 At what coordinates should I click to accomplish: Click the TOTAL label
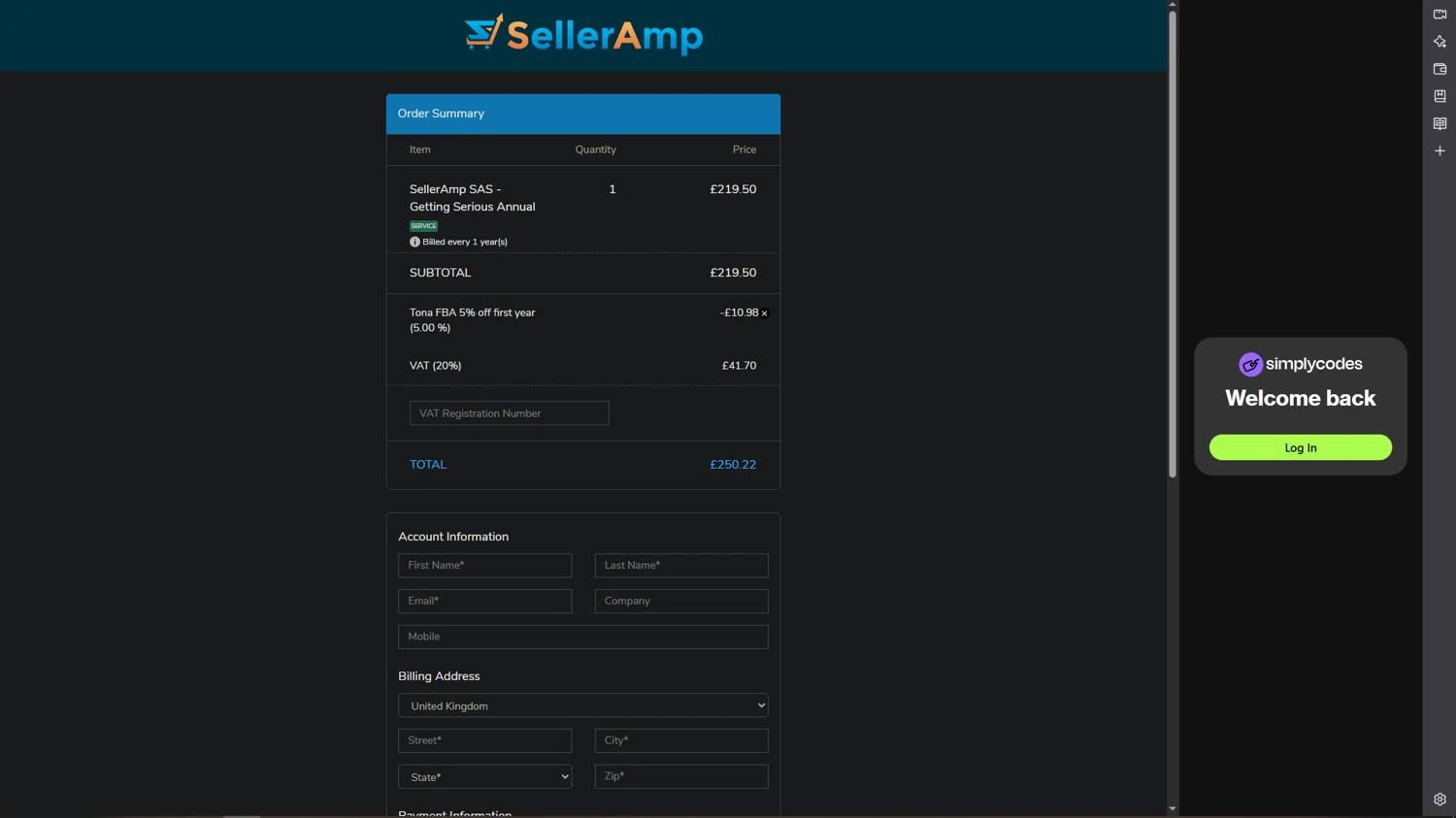tap(428, 465)
